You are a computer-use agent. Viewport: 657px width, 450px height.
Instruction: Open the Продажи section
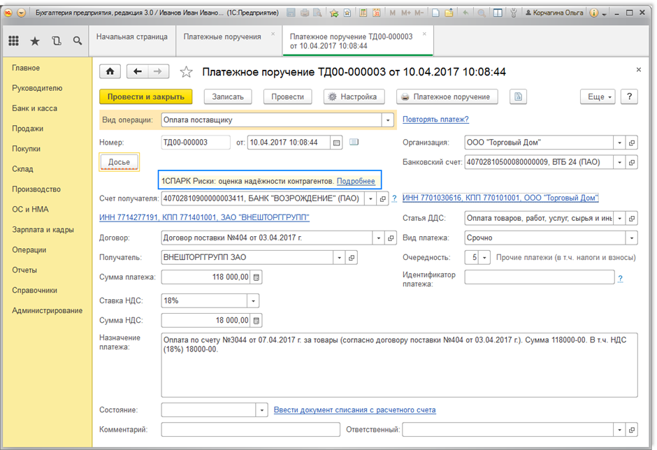pos(28,129)
